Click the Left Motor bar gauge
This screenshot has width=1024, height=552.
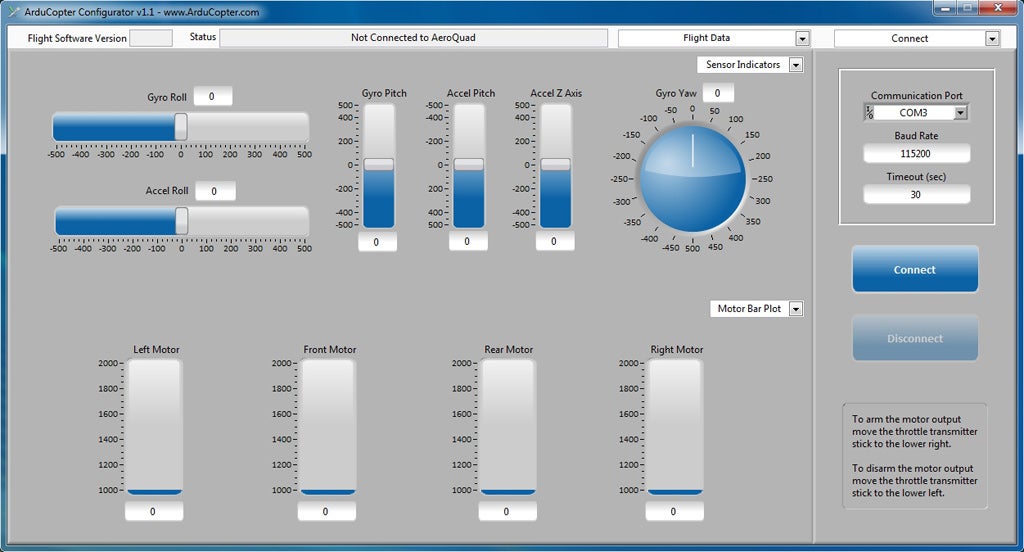coord(154,427)
